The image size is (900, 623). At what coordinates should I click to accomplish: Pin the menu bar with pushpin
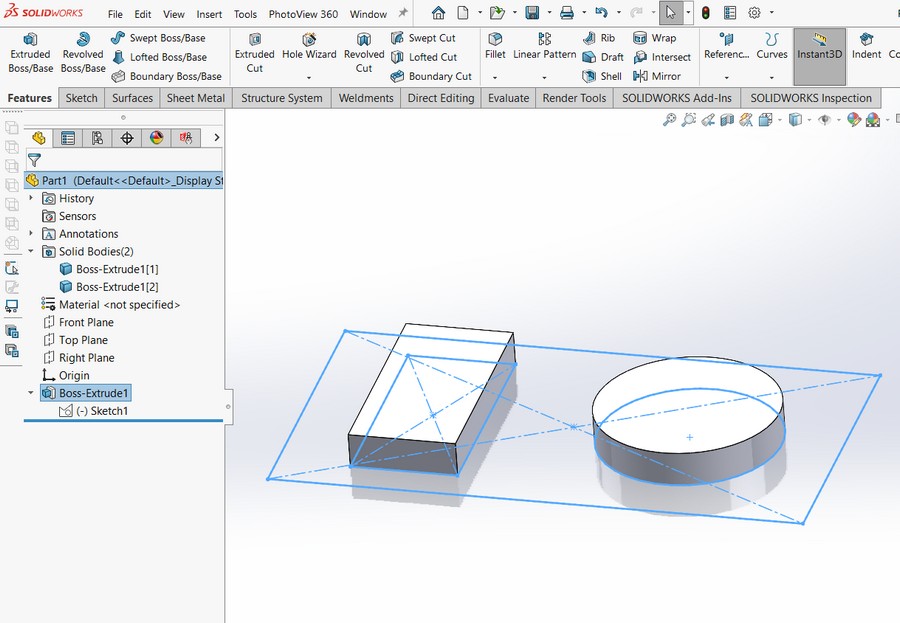[x=403, y=13]
